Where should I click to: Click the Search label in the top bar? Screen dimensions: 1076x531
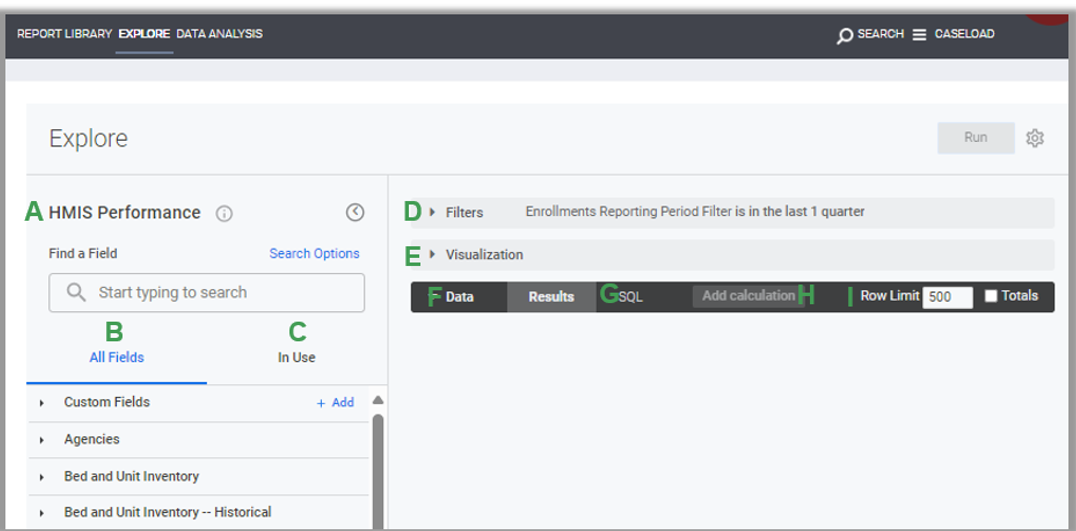pyautogui.click(x=880, y=34)
